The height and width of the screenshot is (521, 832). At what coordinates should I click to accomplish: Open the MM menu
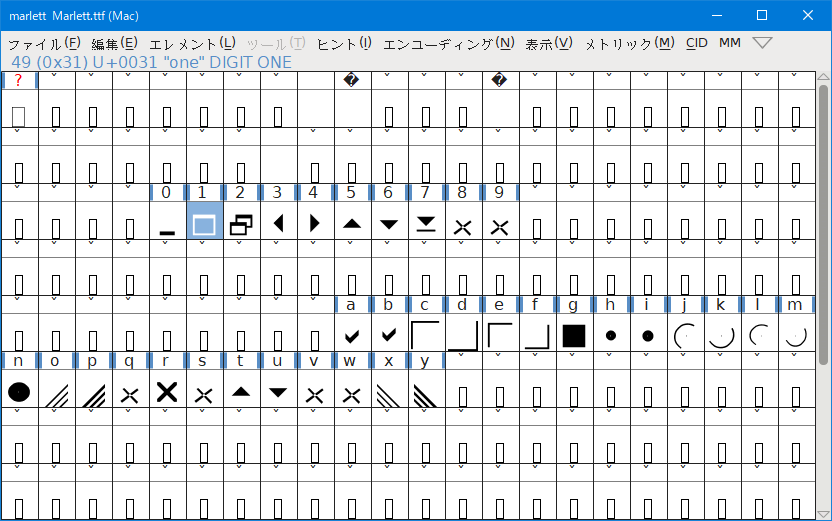(730, 43)
